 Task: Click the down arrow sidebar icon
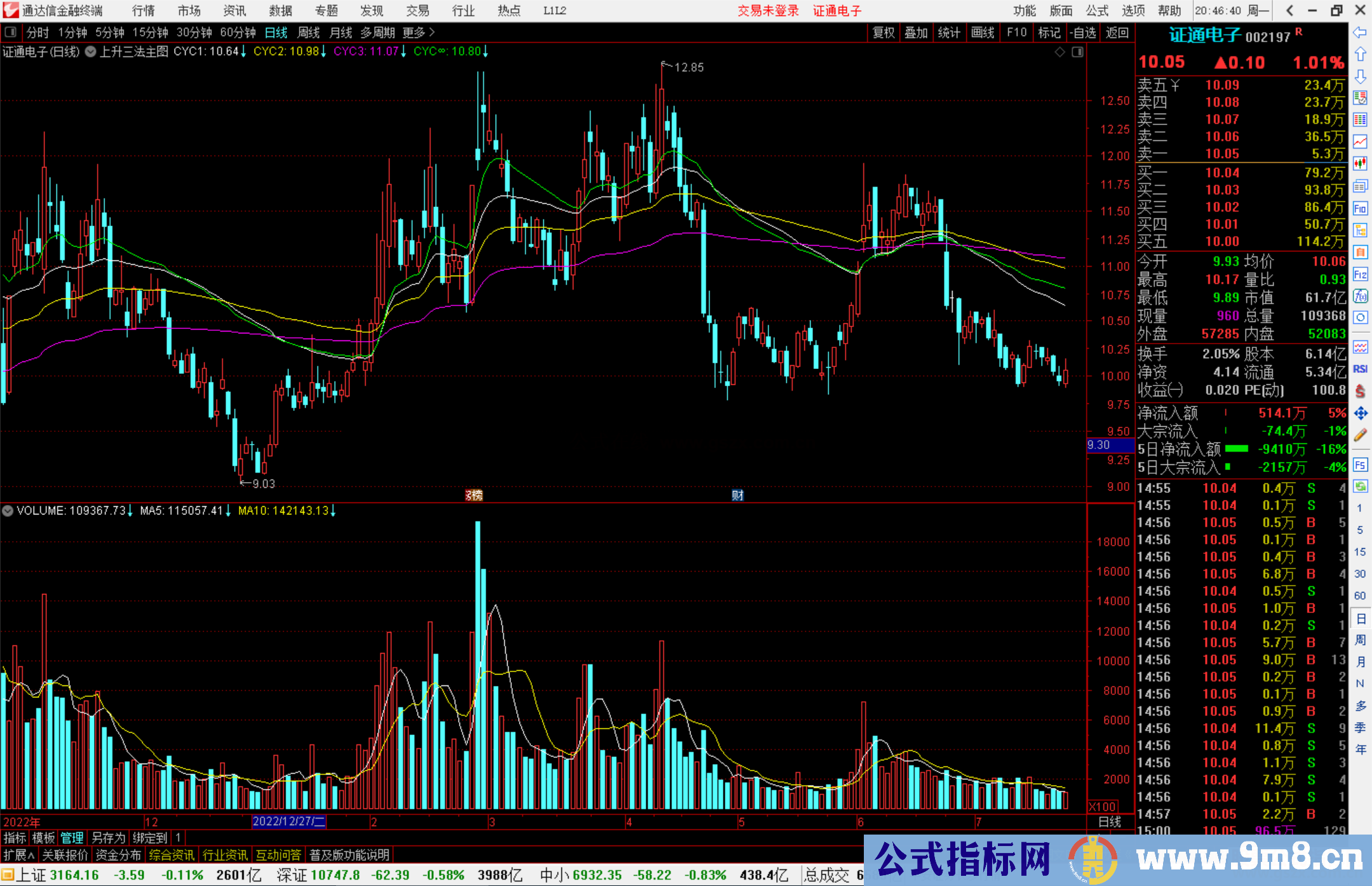[1360, 76]
